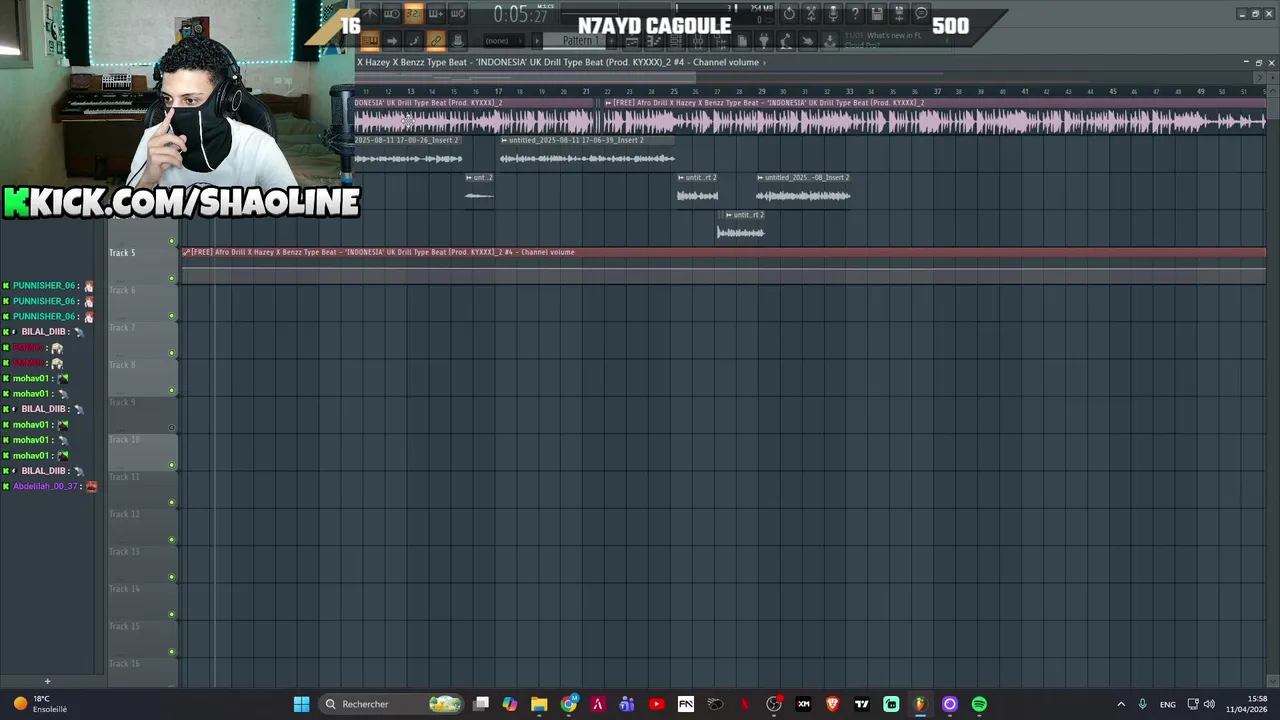Open Microsoft Teams from the taskbar
Image resolution: width=1280 pixels, height=720 pixels.
[x=627, y=704]
